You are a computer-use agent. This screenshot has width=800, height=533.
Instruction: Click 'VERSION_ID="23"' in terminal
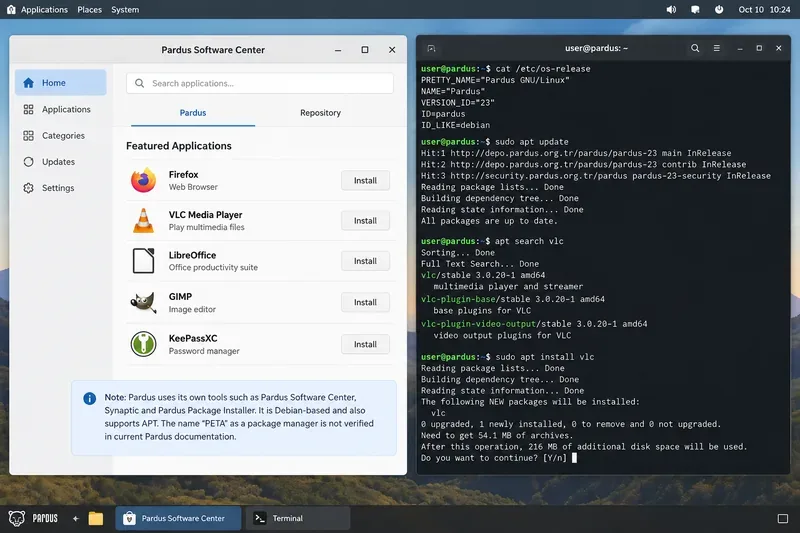click(458, 103)
